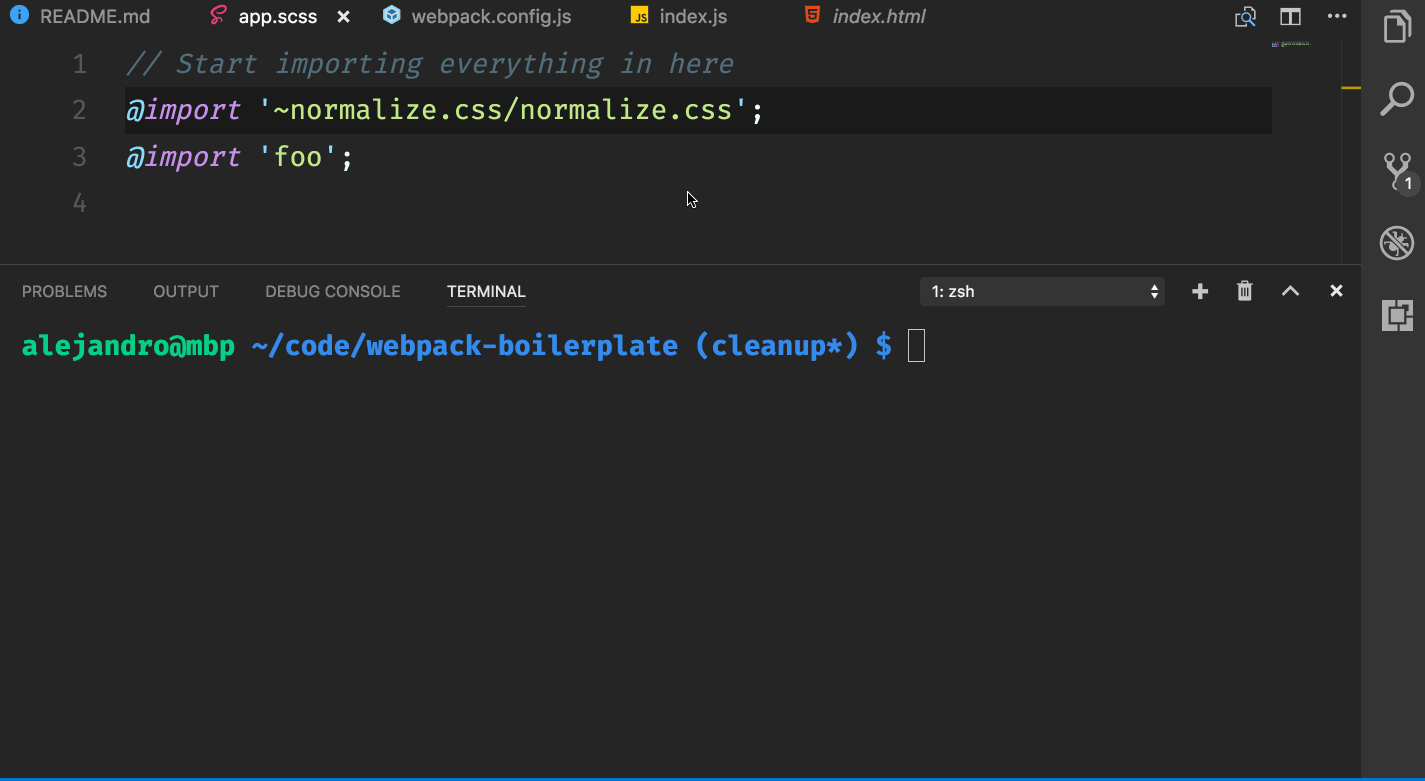Click line number 3 in the gutter
1425x781 pixels.
click(80, 157)
